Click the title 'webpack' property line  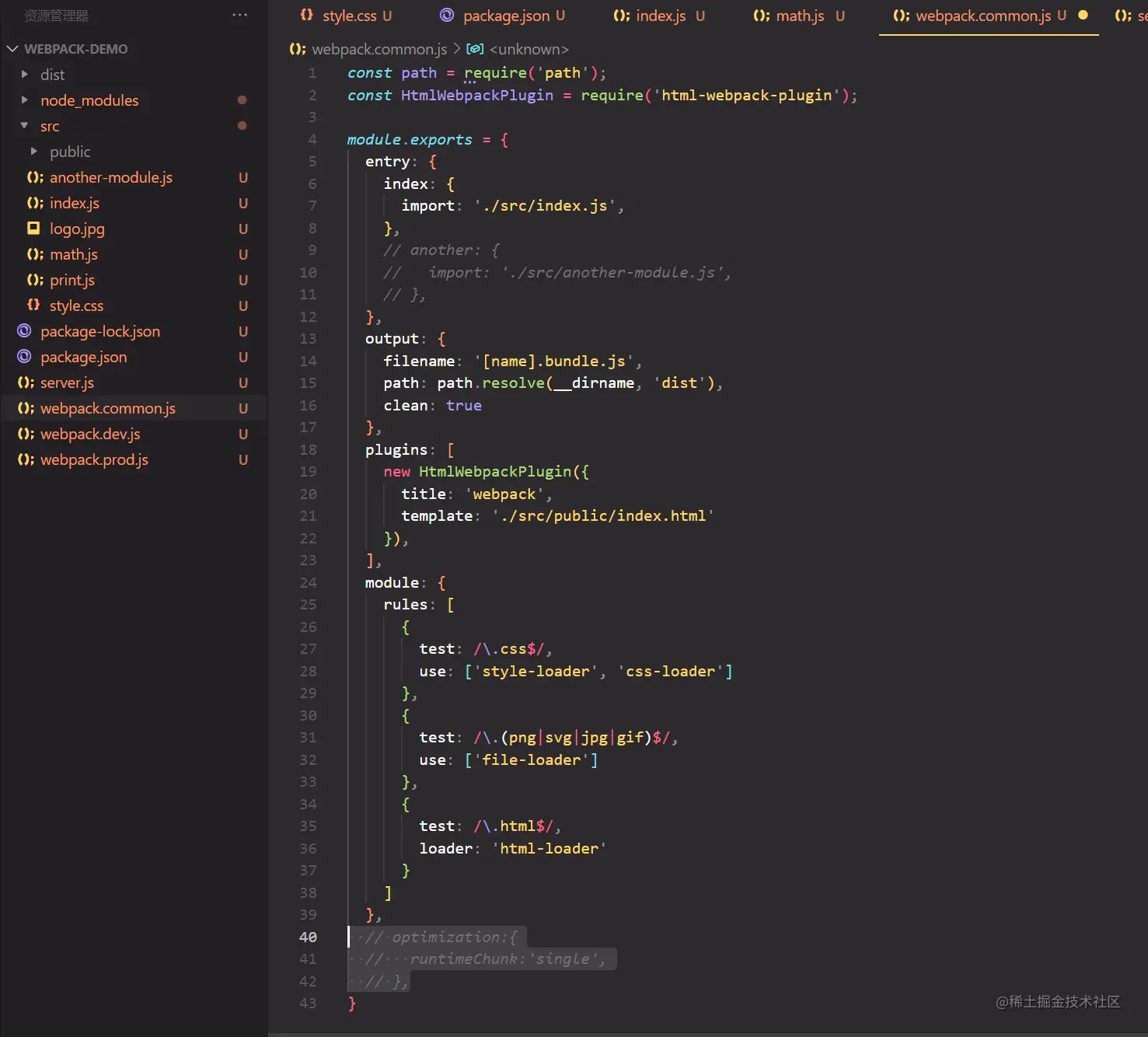point(476,494)
